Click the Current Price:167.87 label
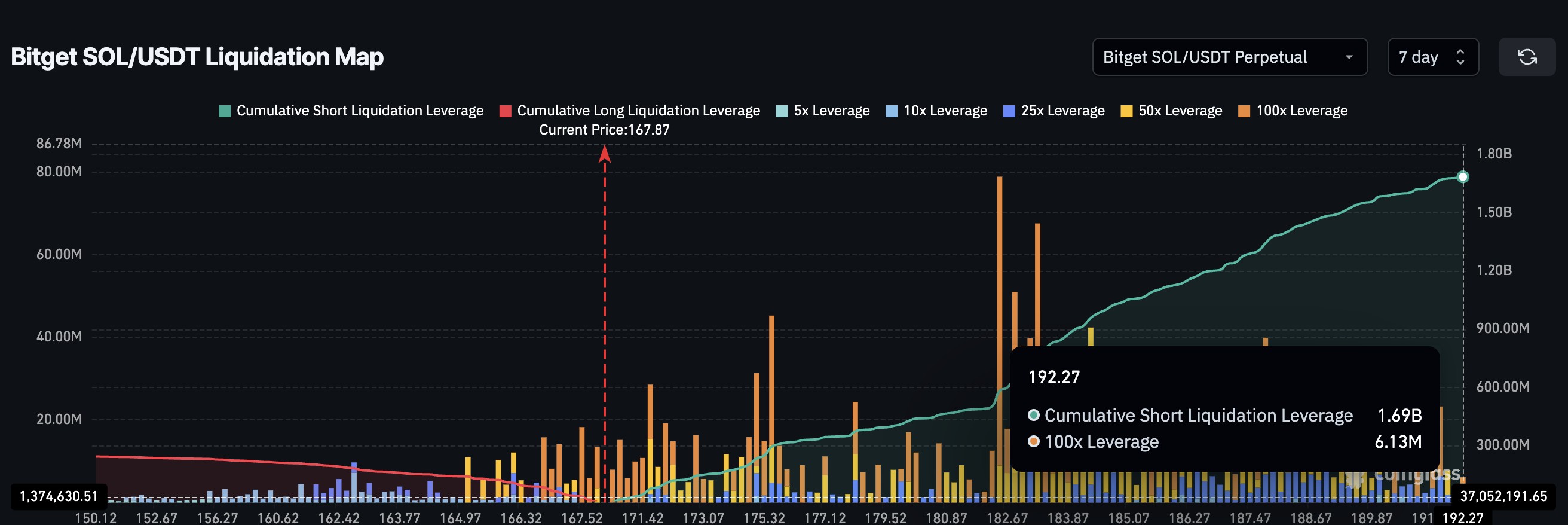The width and height of the screenshot is (1568, 525). pos(605,130)
